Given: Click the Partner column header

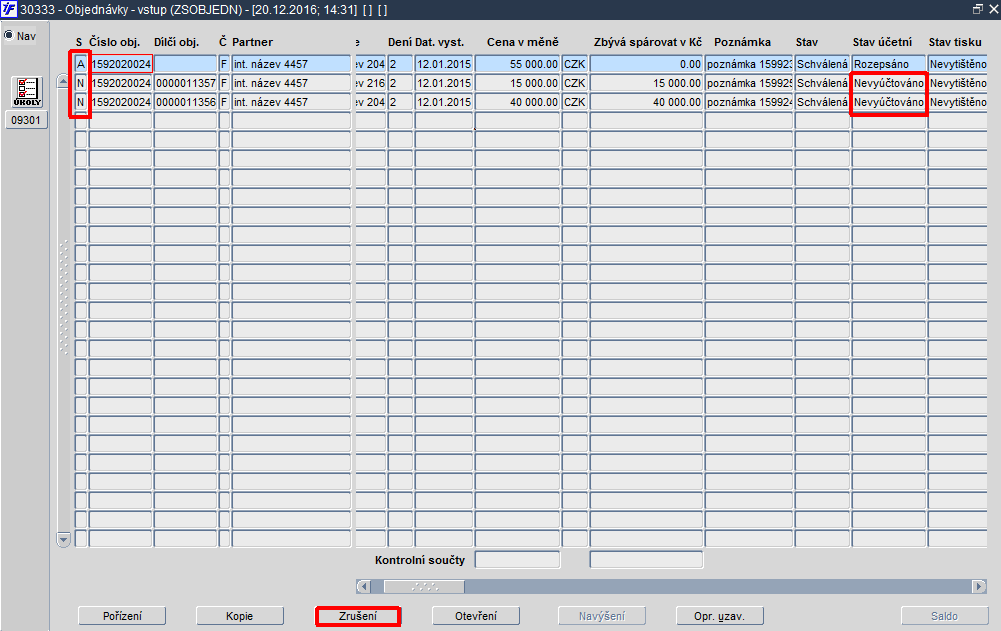Looking at the screenshot, I should 252,42.
